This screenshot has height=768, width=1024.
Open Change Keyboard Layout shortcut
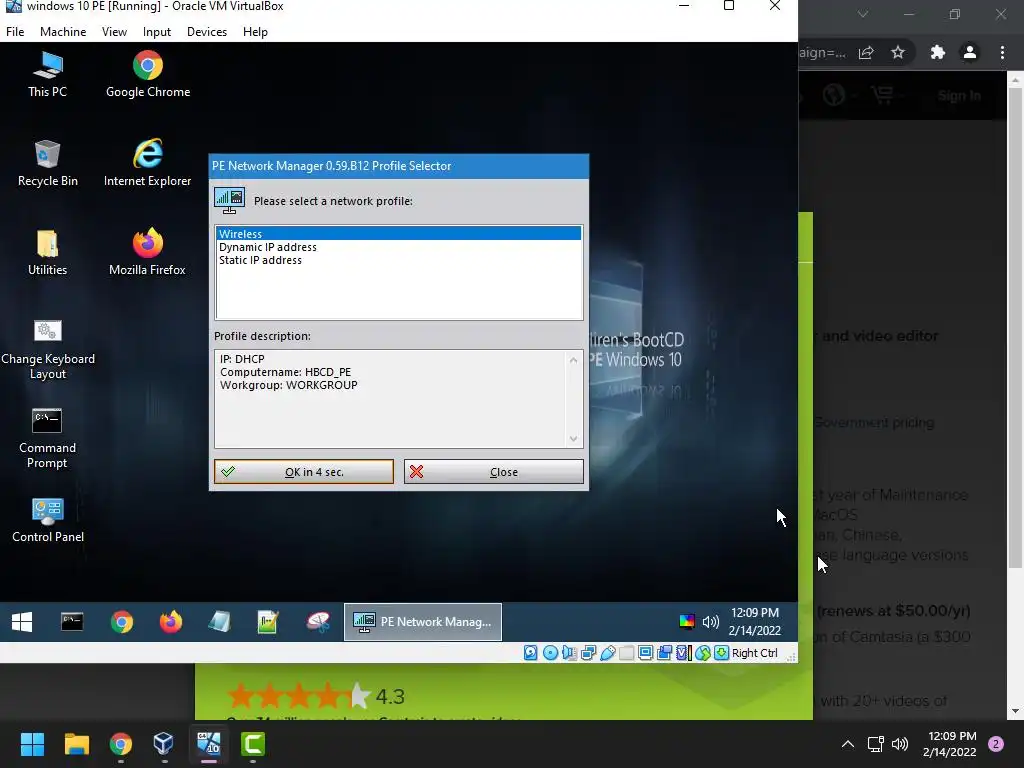pyautogui.click(x=48, y=349)
